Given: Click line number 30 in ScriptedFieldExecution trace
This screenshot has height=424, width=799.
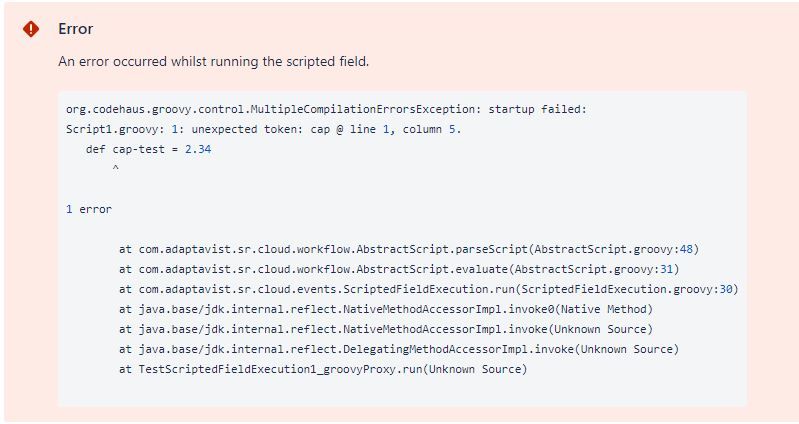Looking at the screenshot, I should 726,289.
